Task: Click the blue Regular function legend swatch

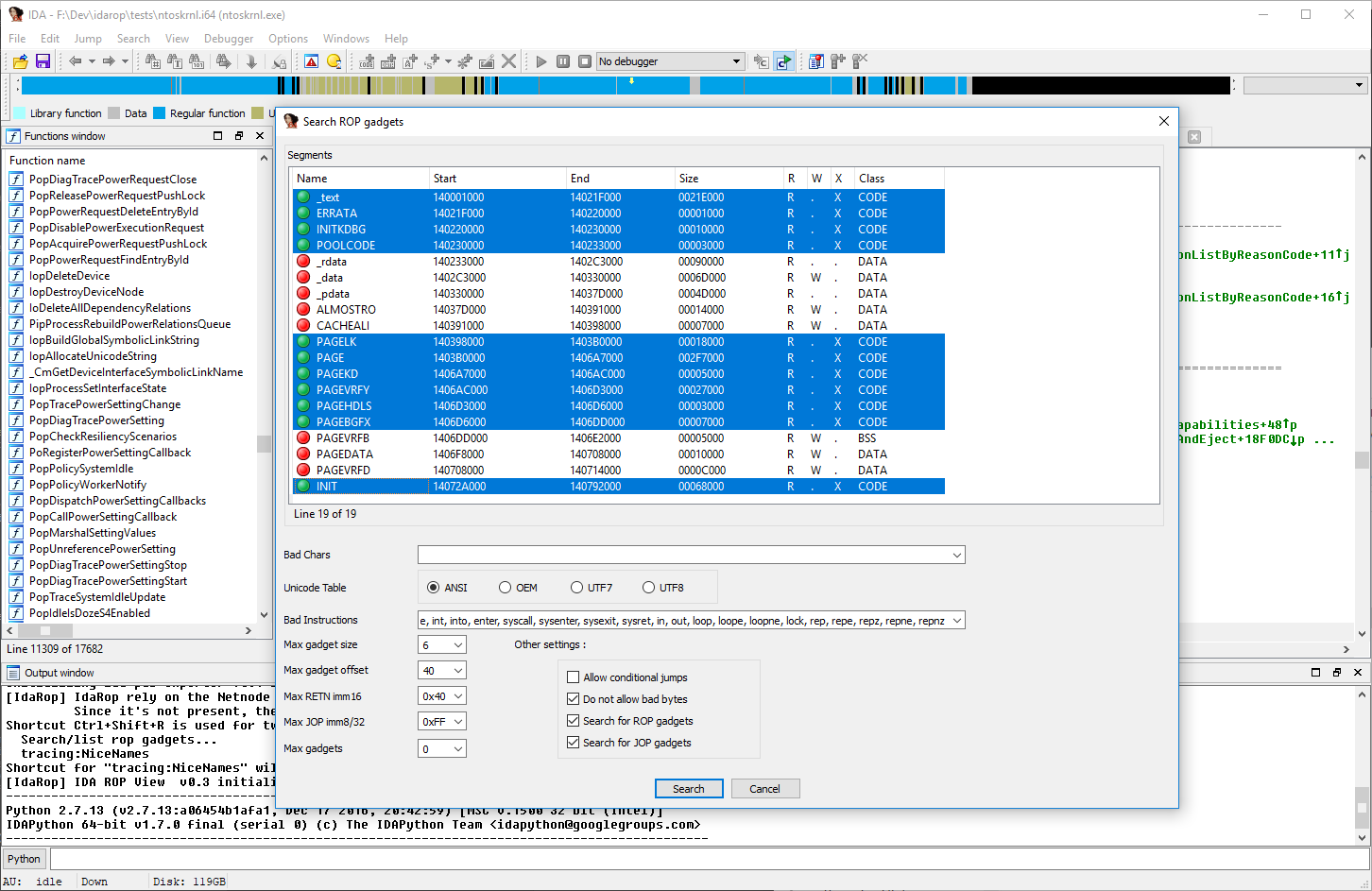Action: click(160, 113)
